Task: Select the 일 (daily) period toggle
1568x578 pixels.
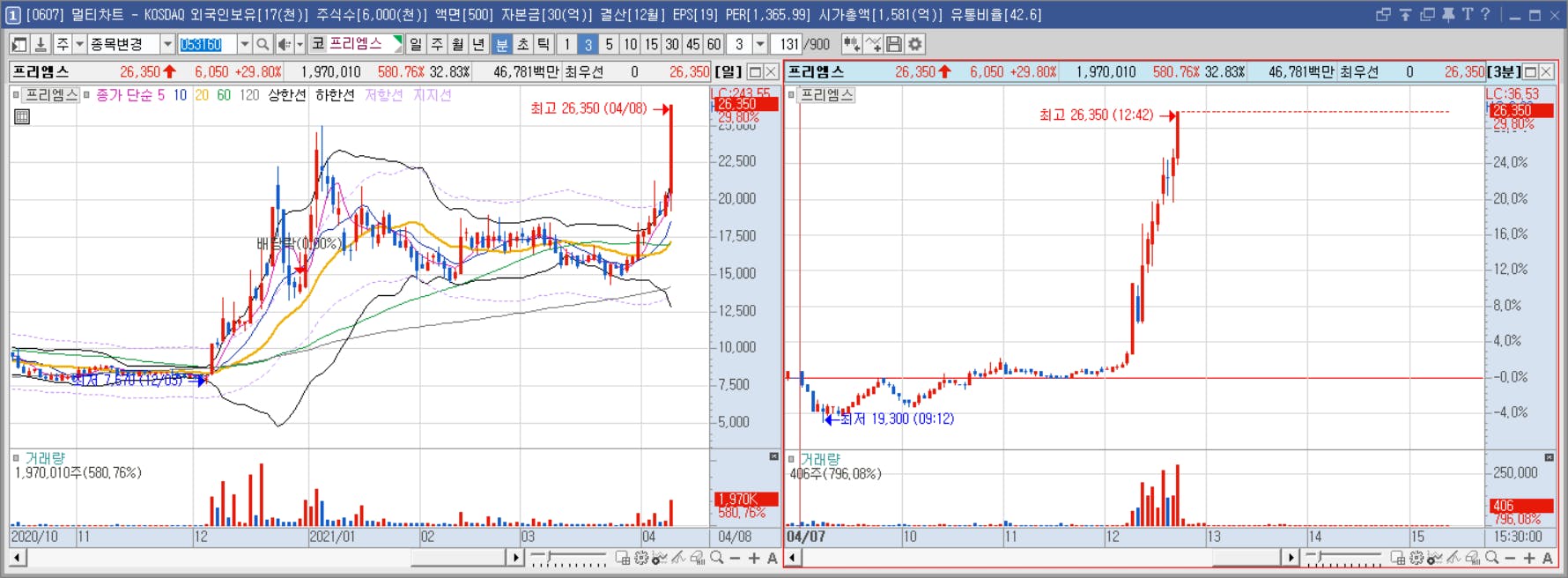Action: 416,44
